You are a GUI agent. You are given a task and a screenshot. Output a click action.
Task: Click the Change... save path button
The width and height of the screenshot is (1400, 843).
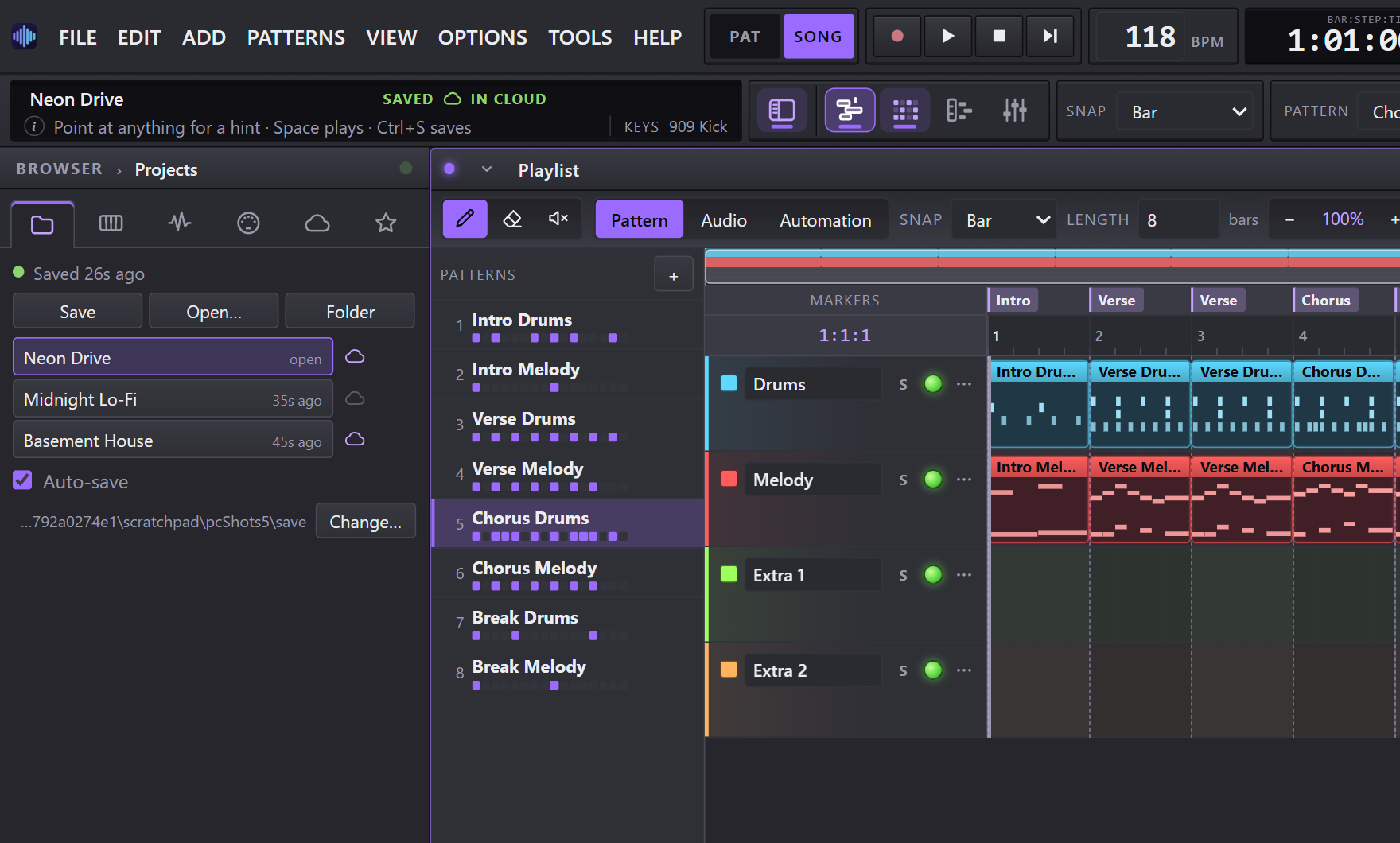[x=365, y=521]
